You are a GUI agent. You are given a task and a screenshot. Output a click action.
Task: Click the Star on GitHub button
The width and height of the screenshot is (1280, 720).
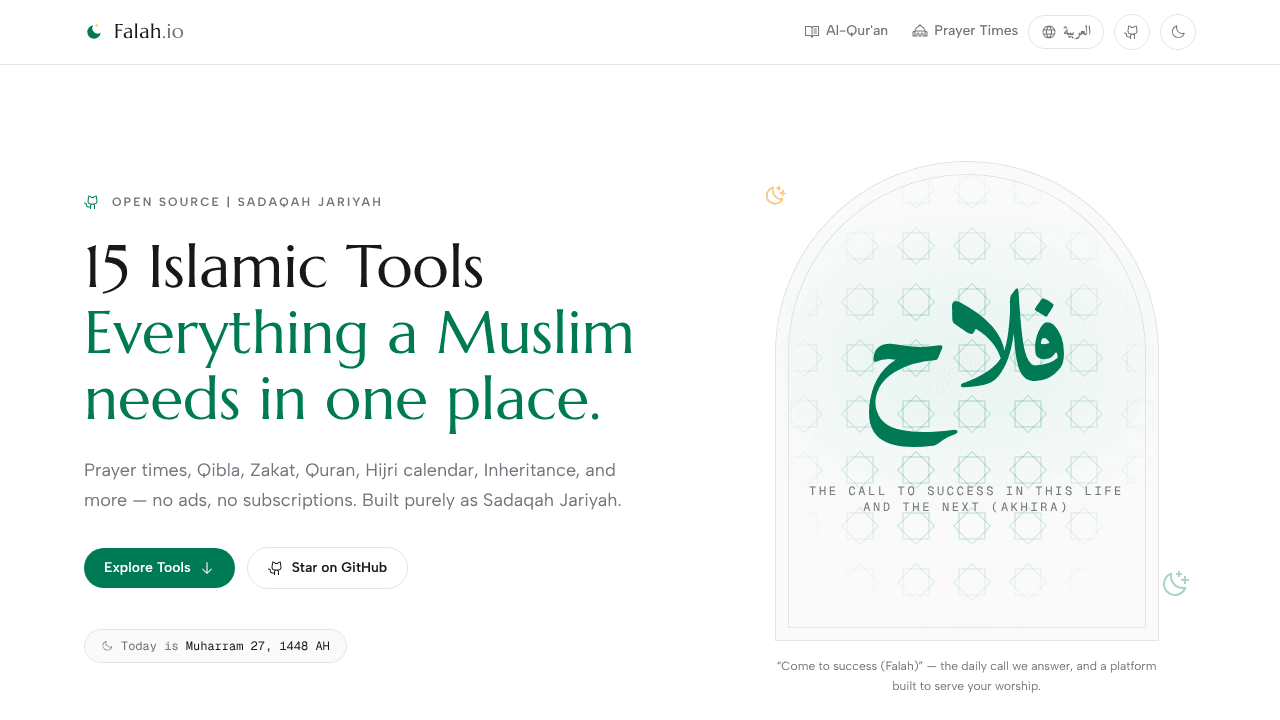[327, 568]
